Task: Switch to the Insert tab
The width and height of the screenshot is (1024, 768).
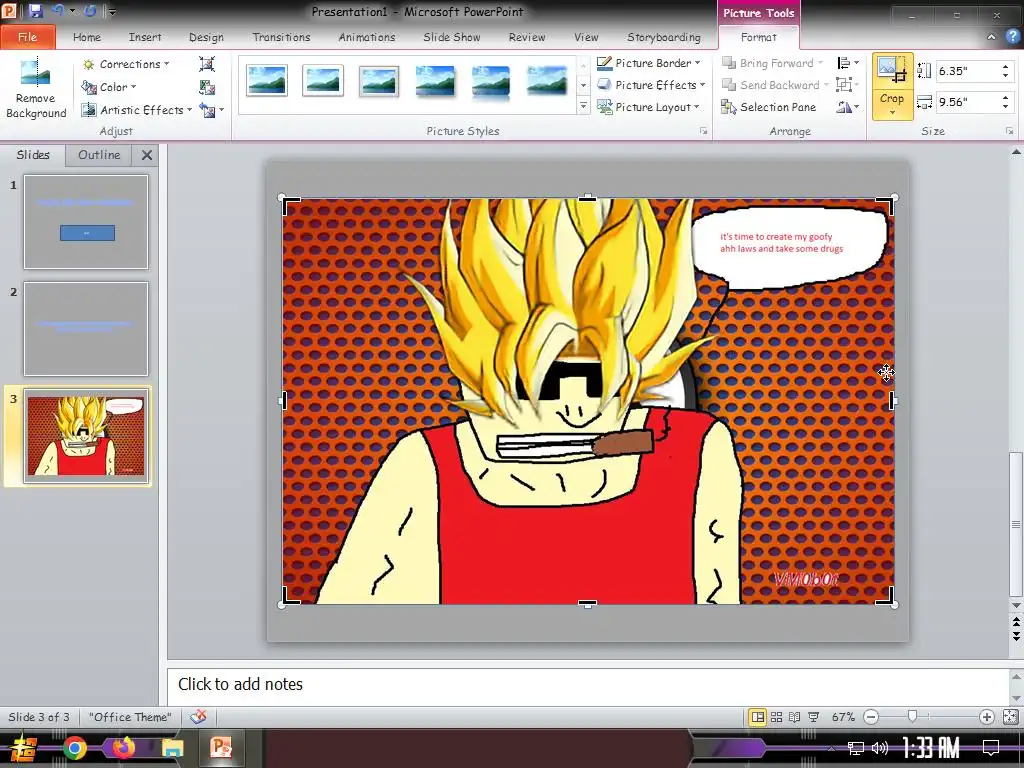Action: [x=145, y=37]
